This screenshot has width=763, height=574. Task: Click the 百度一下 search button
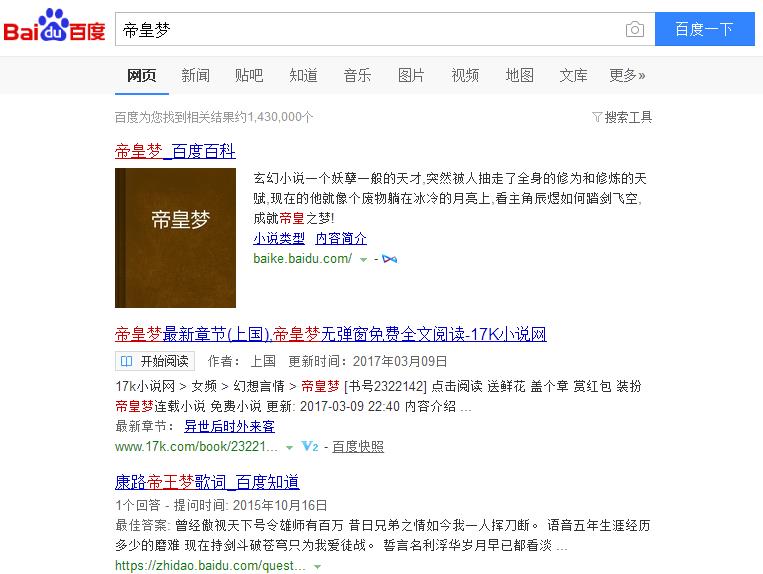(x=705, y=29)
